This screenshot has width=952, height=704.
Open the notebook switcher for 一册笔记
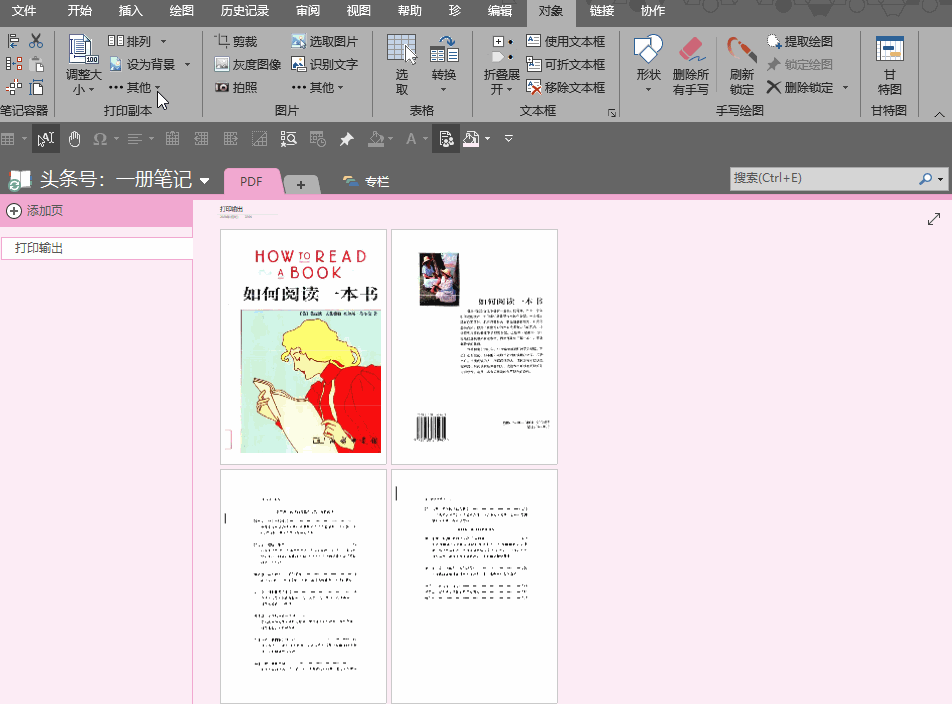click(205, 181)
